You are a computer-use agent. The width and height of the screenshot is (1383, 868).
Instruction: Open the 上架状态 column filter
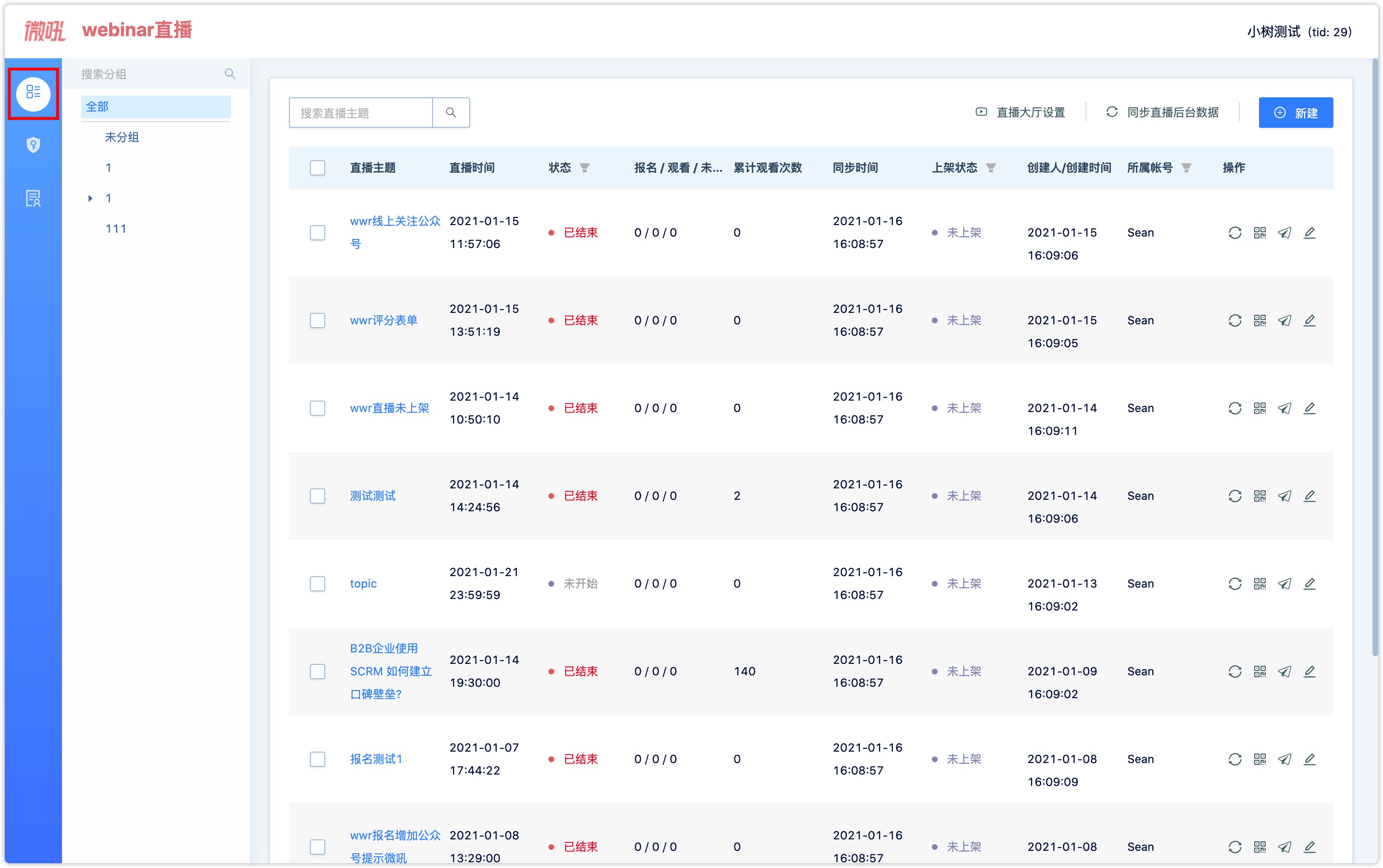point(991,168)
